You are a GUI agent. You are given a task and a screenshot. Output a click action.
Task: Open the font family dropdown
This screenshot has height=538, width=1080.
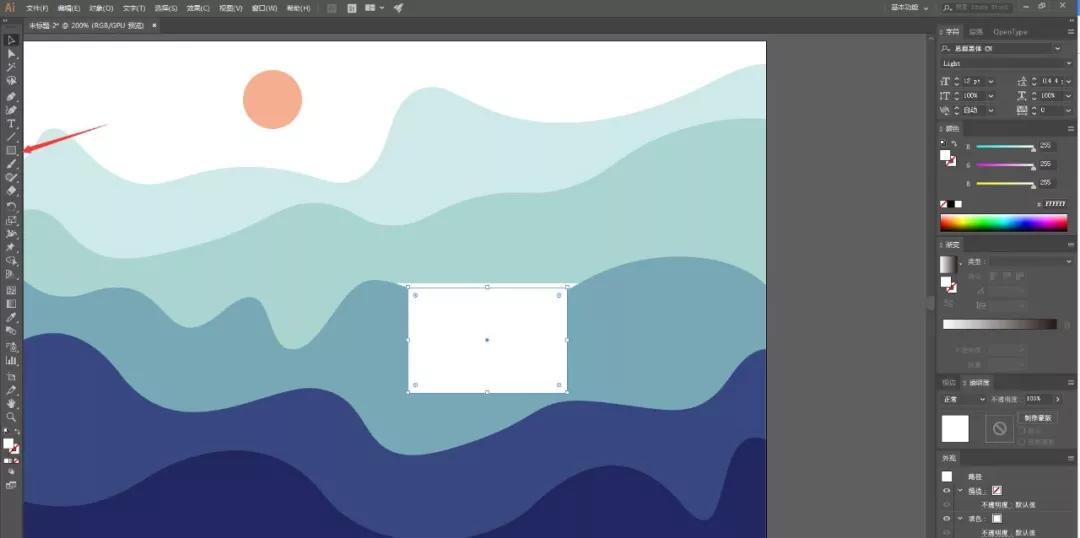click(1057, 48)
